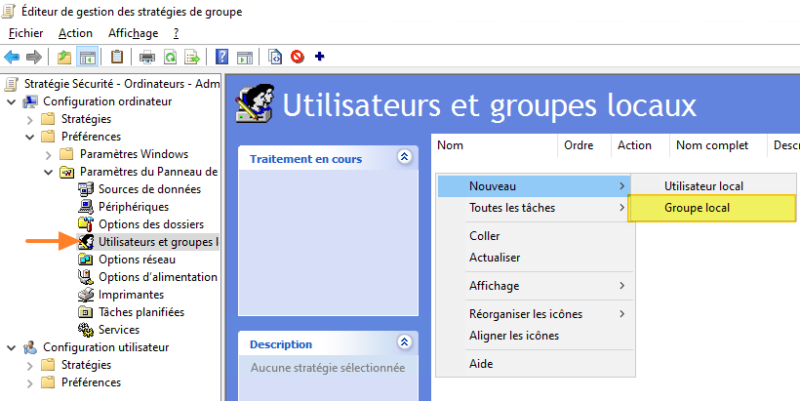Open Toutes les tâches submenu
This screenshot has height=401, width=800.
pyautogui.click(x=534, y=208)
